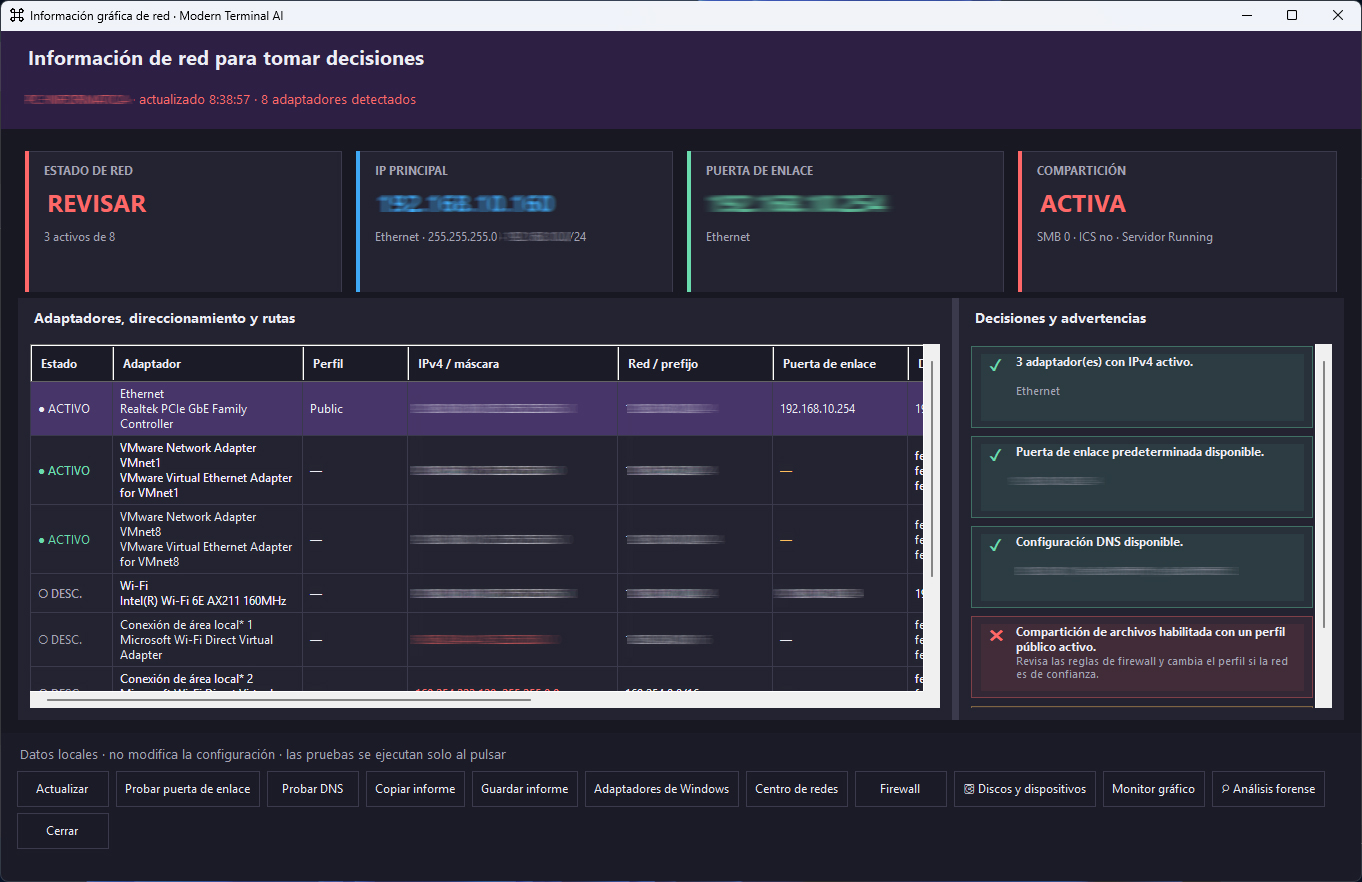Click the check icon next to Puerta de enlace predeterminada
The image size is (1362, 882).
pos(995,455)
